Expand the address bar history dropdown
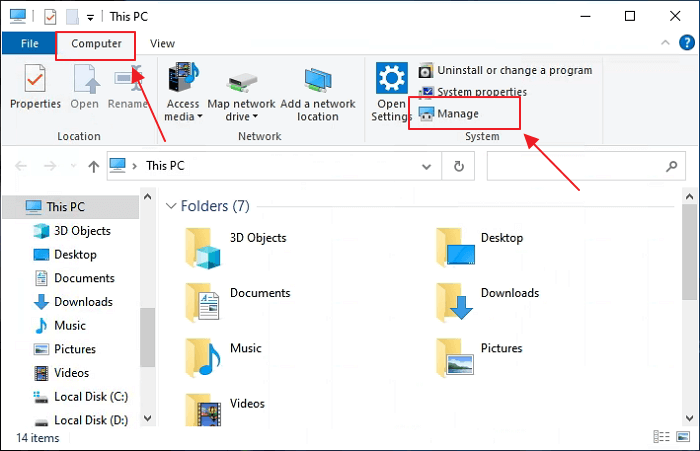This screenshot has height=451, width=700. tap(426, 167)
